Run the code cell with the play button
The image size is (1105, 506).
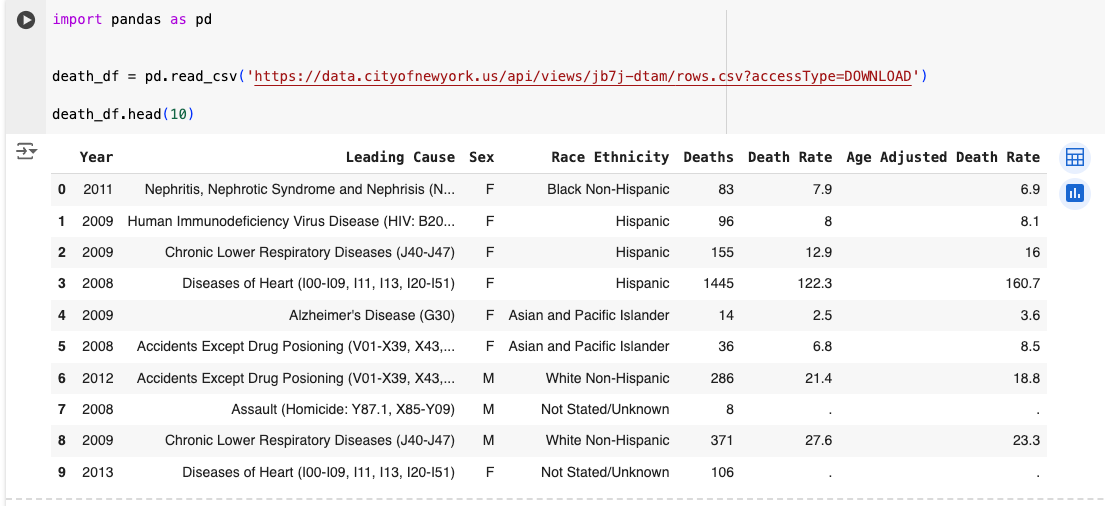(26, 20)
